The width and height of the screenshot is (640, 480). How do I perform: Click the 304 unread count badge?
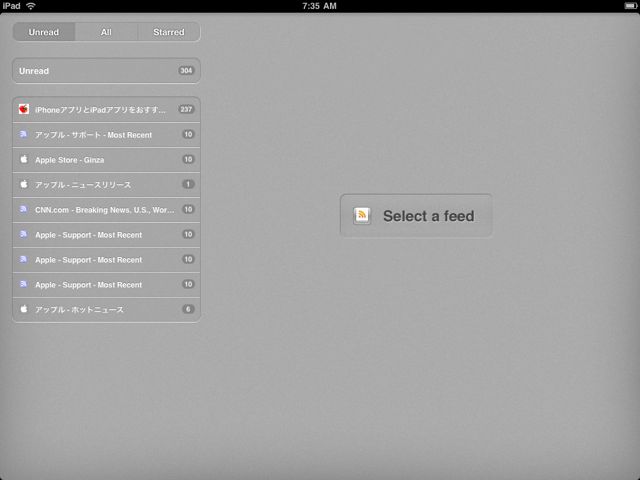click(x=186, y=71)
